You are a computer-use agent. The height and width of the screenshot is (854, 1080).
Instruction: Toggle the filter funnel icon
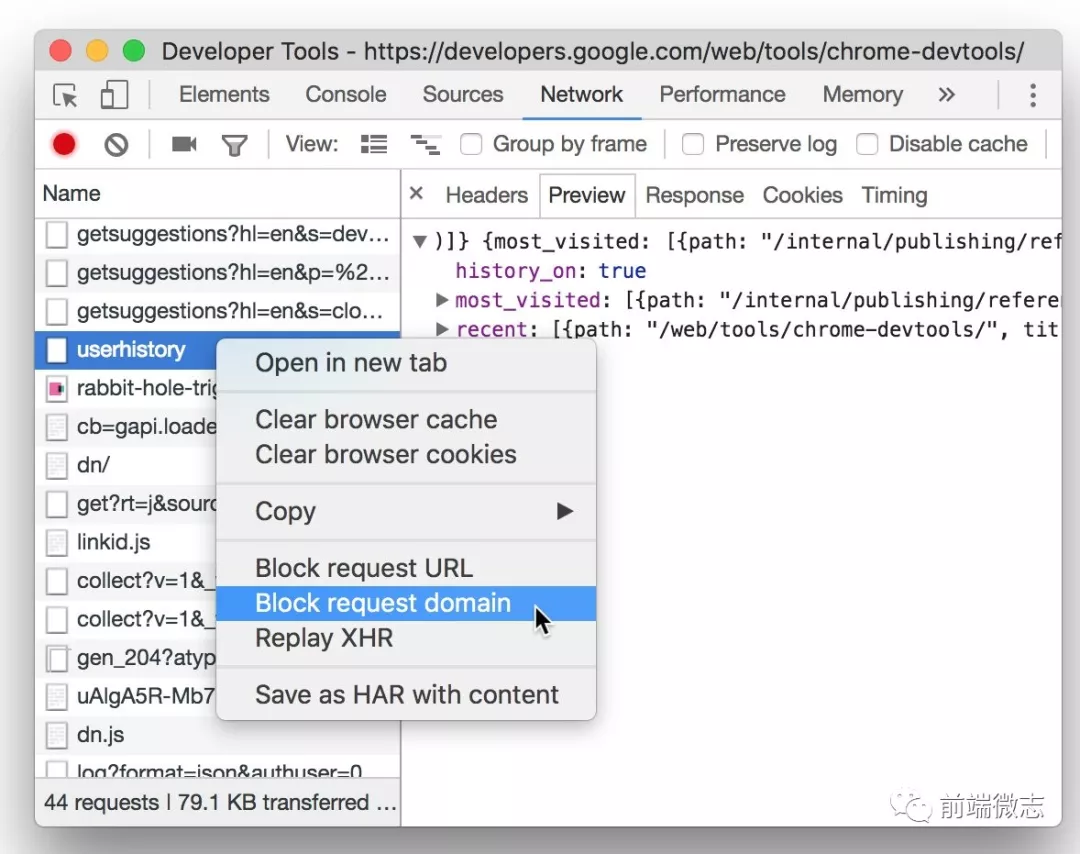point(234,145)
